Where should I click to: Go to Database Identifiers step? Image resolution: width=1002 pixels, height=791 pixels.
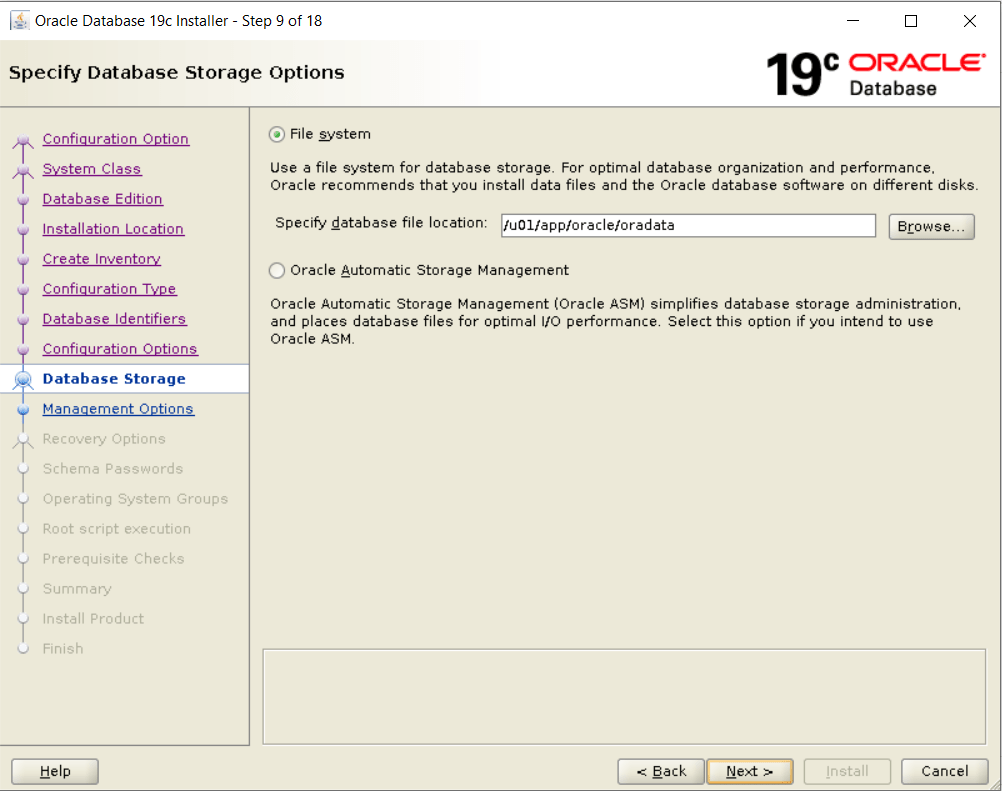pyautogui.click(x=114, y=319)
